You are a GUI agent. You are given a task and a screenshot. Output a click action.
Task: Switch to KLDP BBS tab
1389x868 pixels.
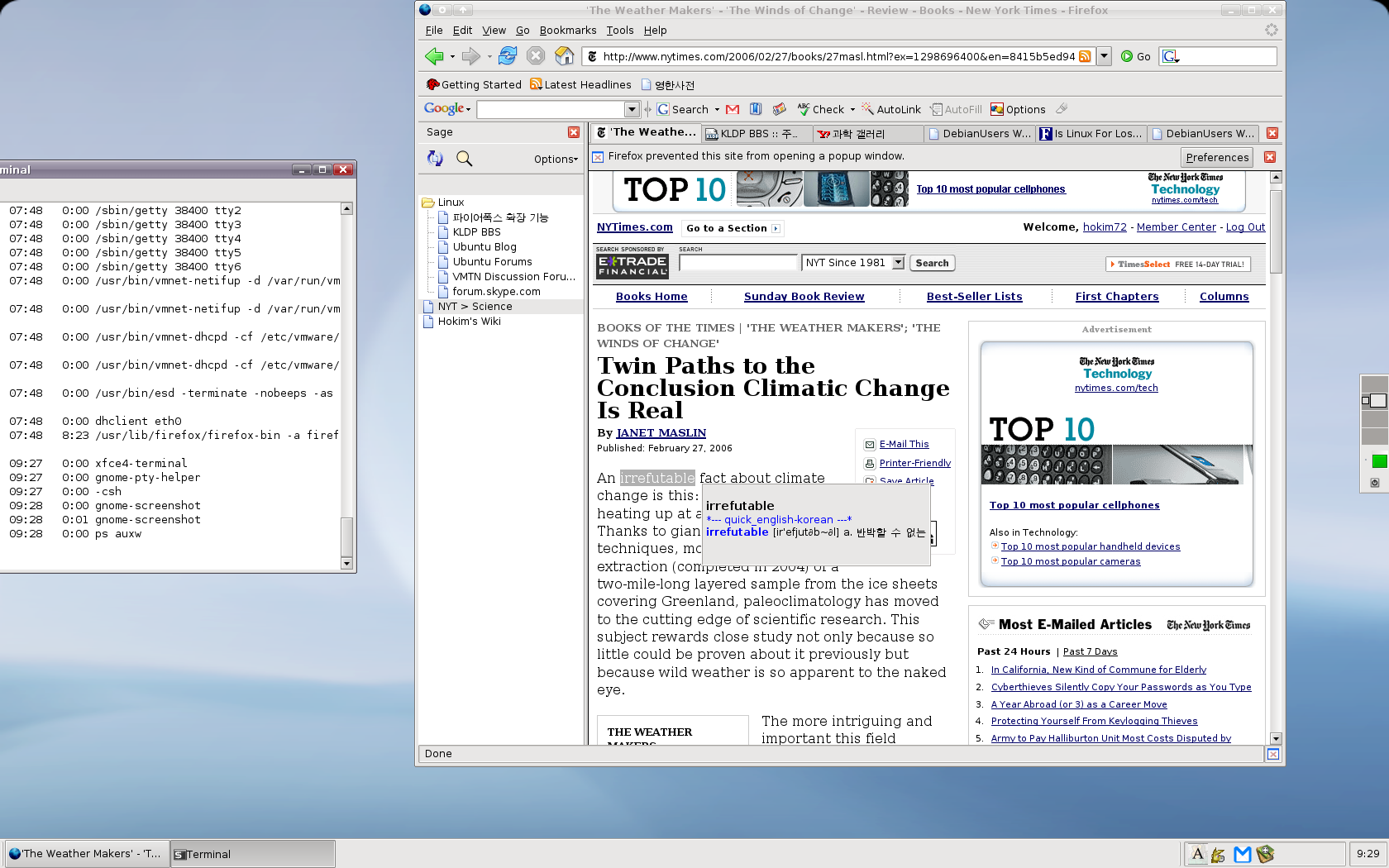point(757,133)
